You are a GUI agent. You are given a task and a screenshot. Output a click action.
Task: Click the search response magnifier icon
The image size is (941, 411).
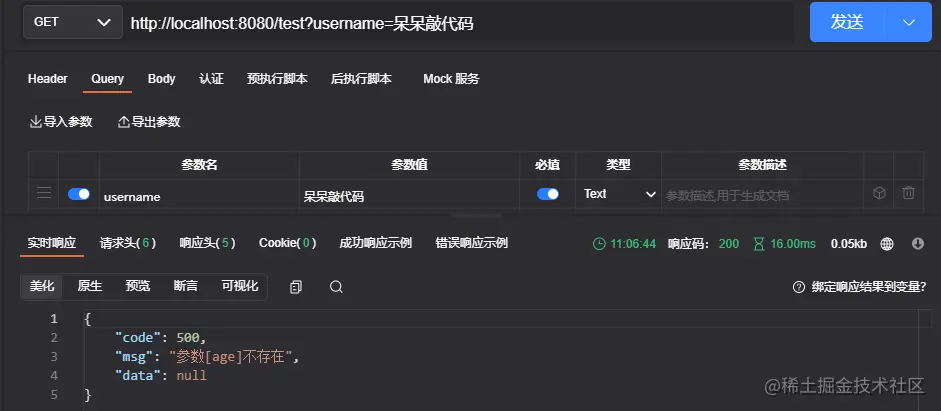[336, 287]
